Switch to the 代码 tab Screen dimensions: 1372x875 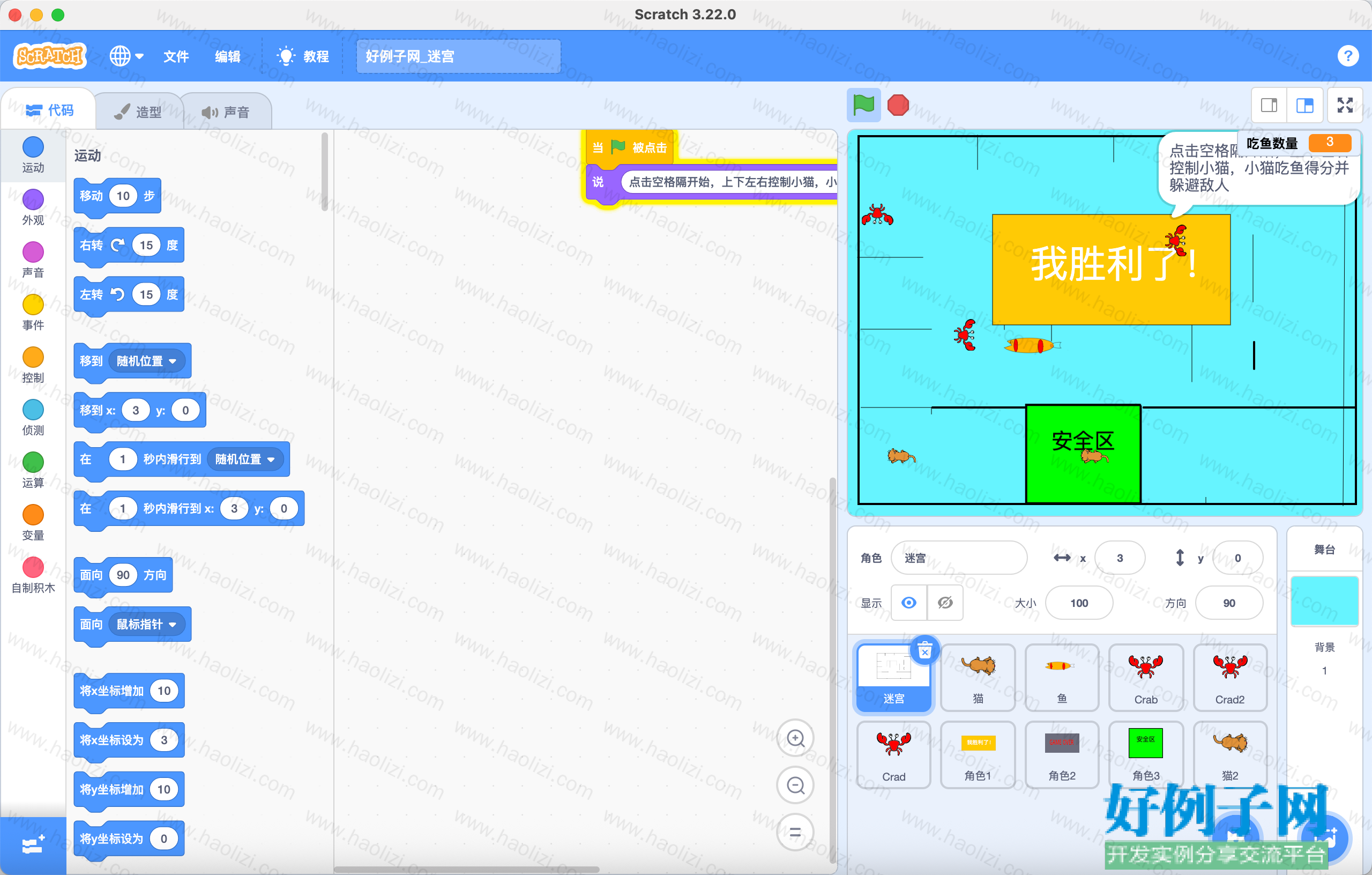[49, 110]
